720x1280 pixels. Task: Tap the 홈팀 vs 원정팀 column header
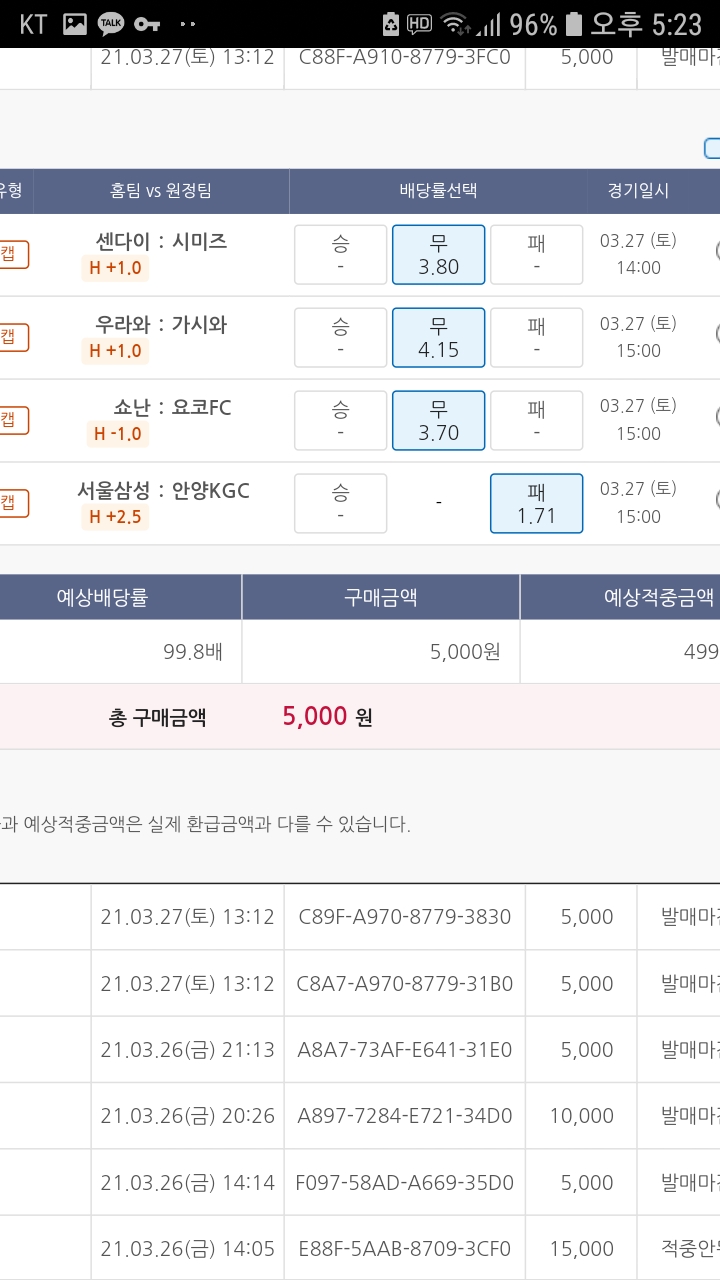(161, 191)
